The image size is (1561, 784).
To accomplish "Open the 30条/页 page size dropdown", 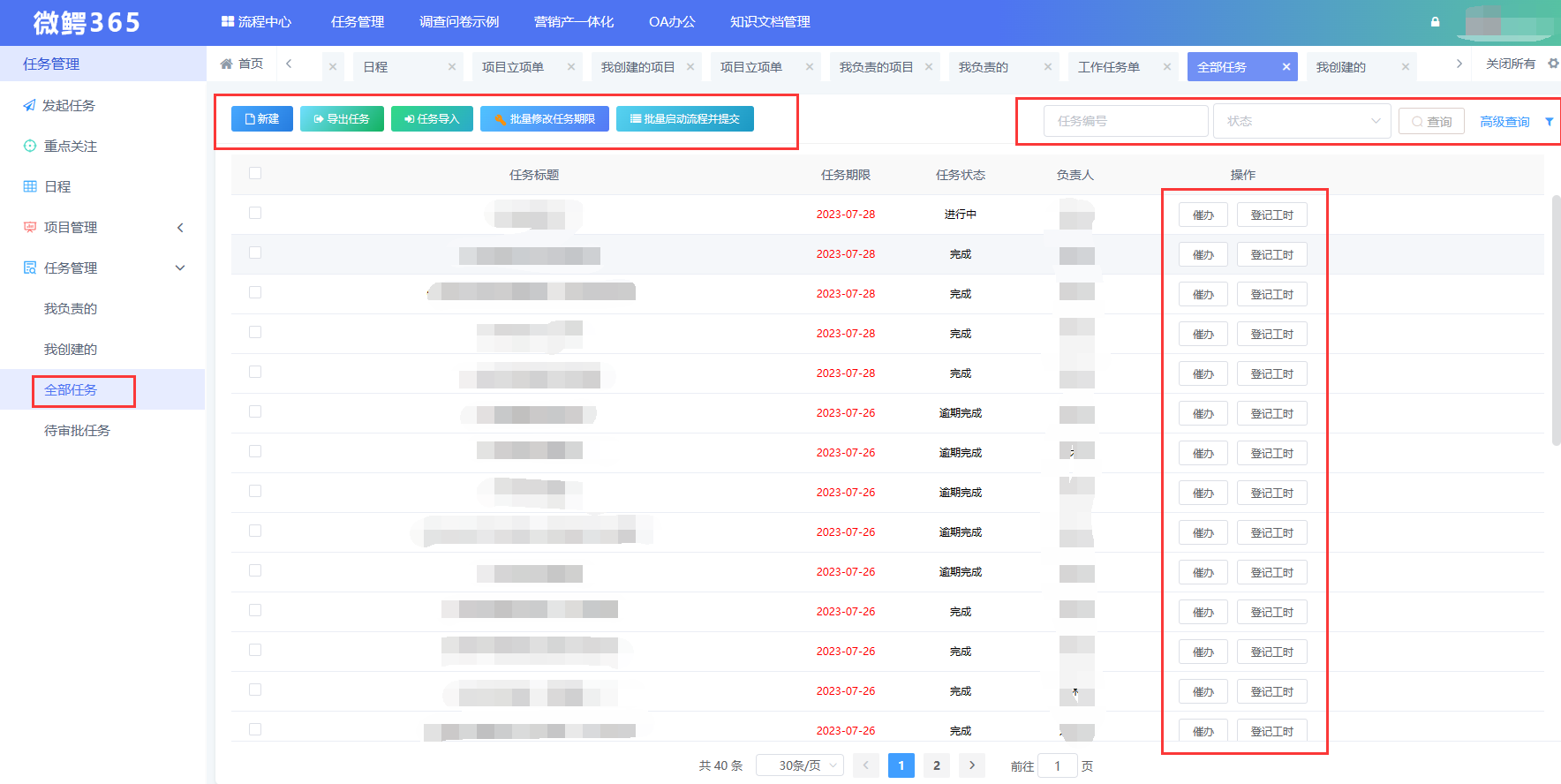I will [x=800, y=765].
